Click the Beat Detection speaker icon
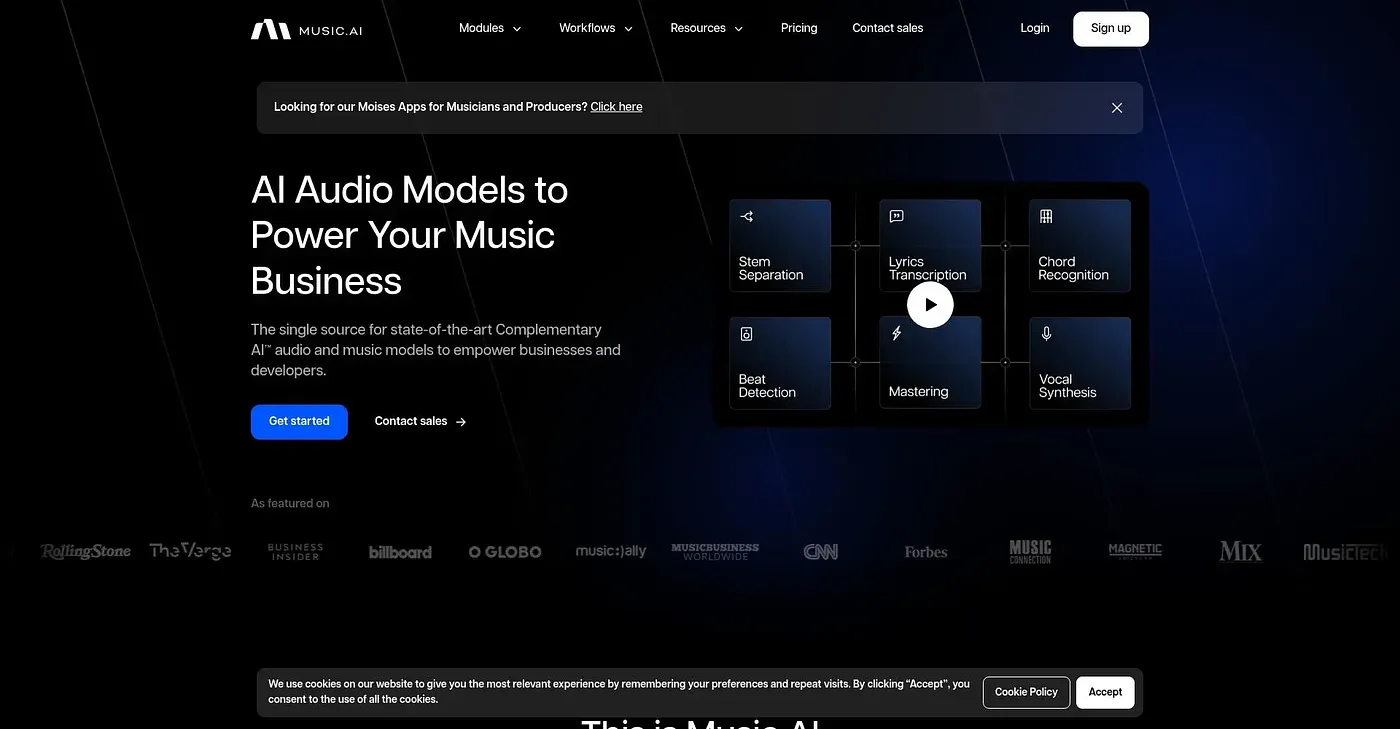The width and height of the screenshot is (1400, 729). [x=747, y=334]
